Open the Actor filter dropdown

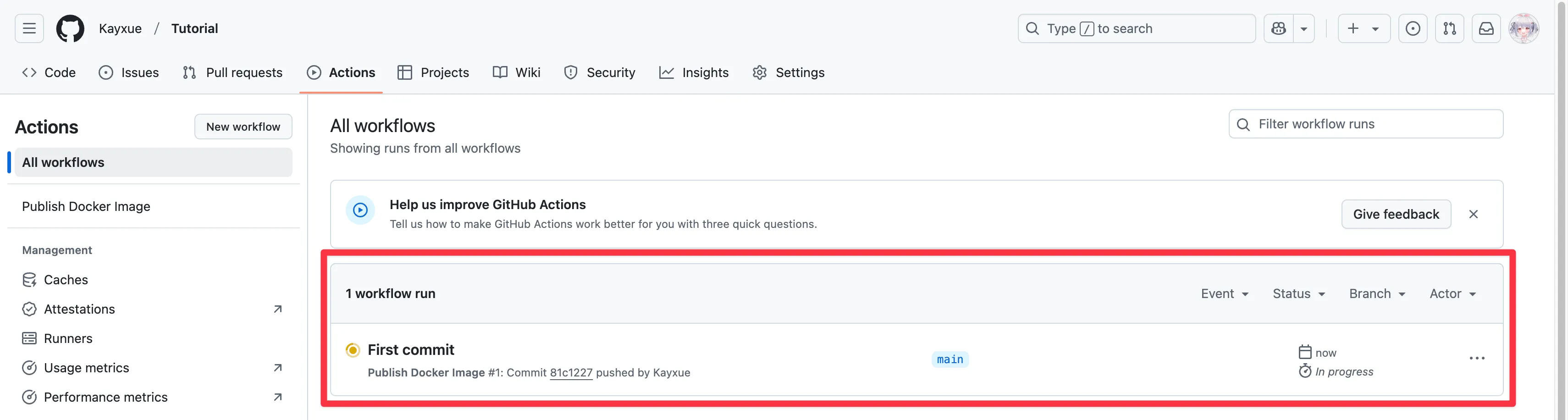pyautogui.click(x=1453, y=294)
